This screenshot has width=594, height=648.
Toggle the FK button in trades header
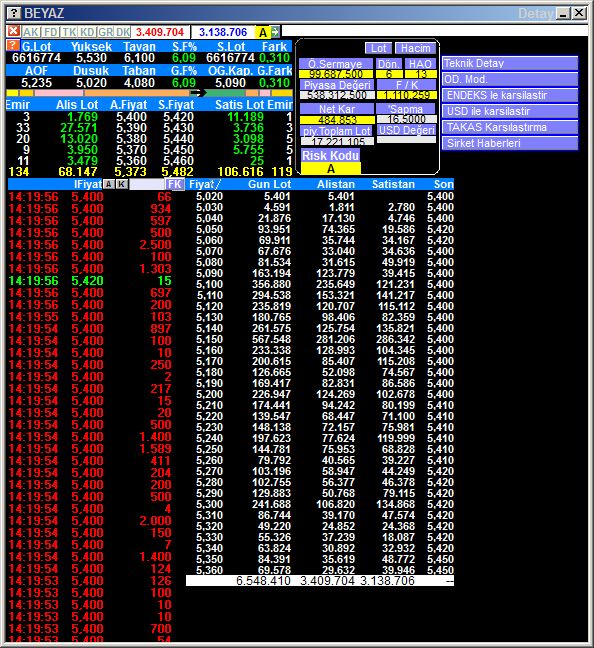[175, 184]
